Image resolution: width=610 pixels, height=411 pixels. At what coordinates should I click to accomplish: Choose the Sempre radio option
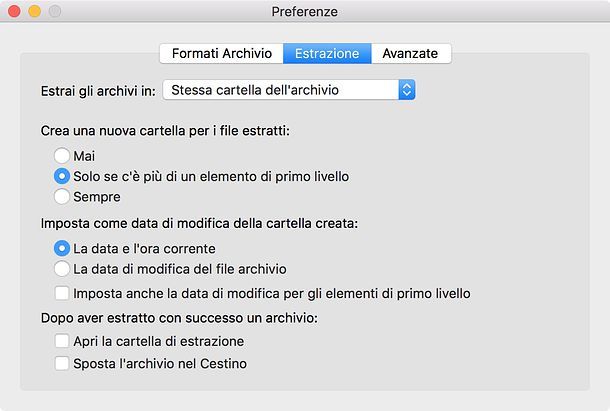click(62, 197)
